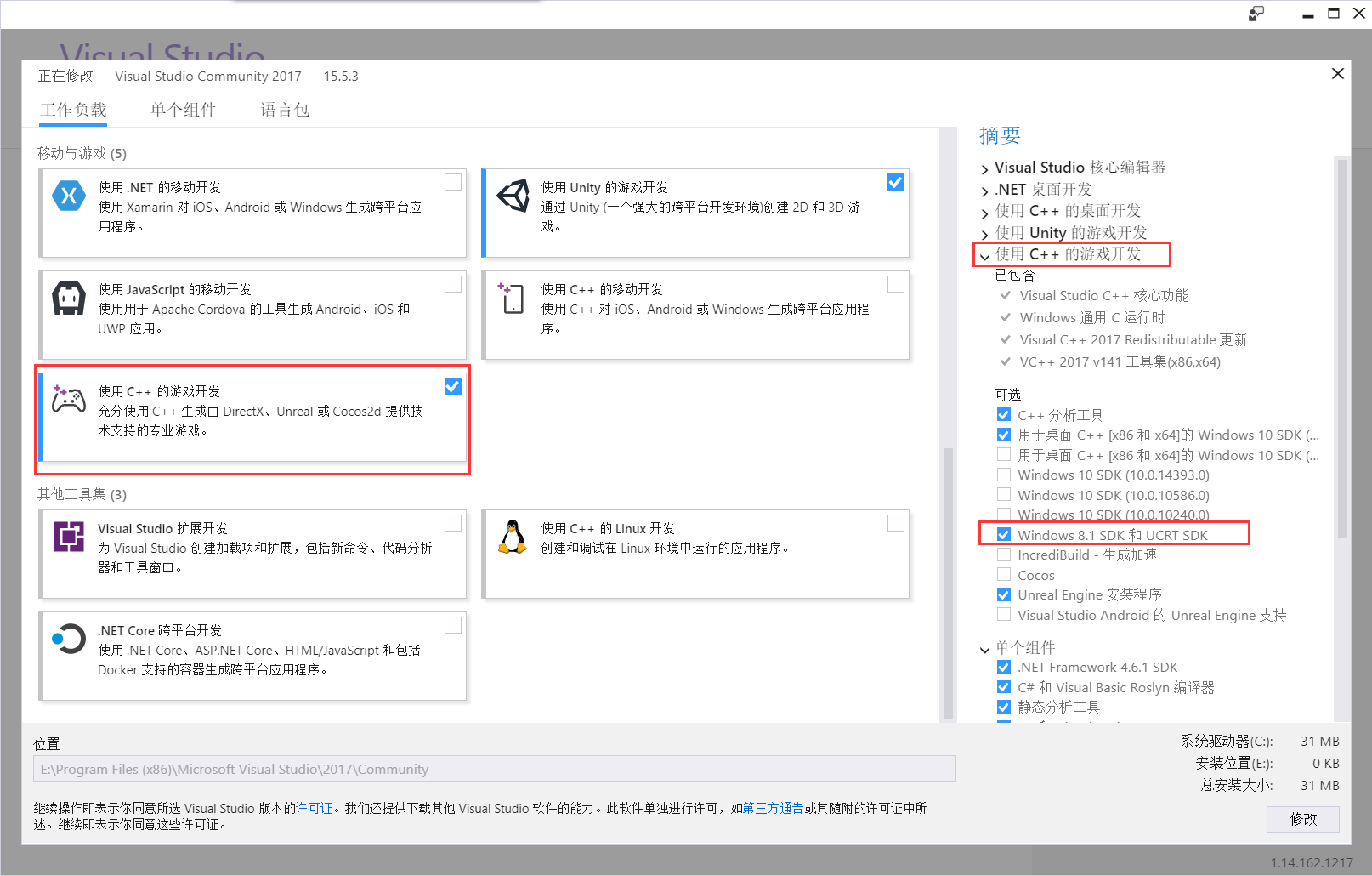Click the install location path field
Viewport: 1372px width, 876px height.
coord(495,769)
